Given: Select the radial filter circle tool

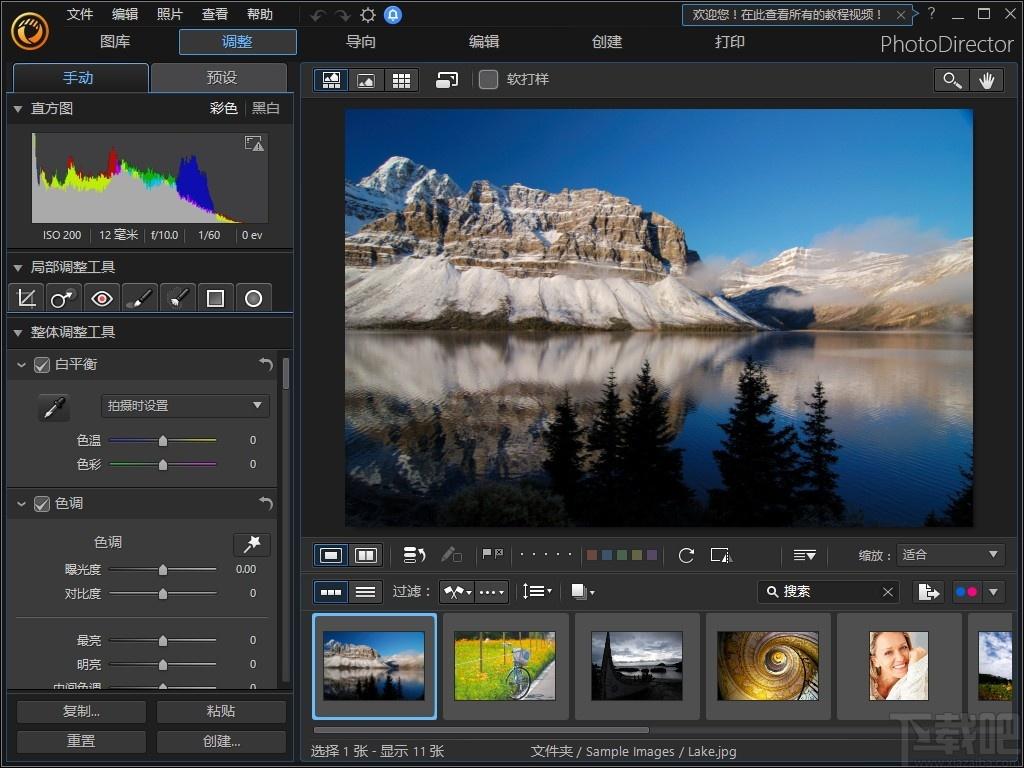Looking at the screenshot, I should click(x=253, y=298).
